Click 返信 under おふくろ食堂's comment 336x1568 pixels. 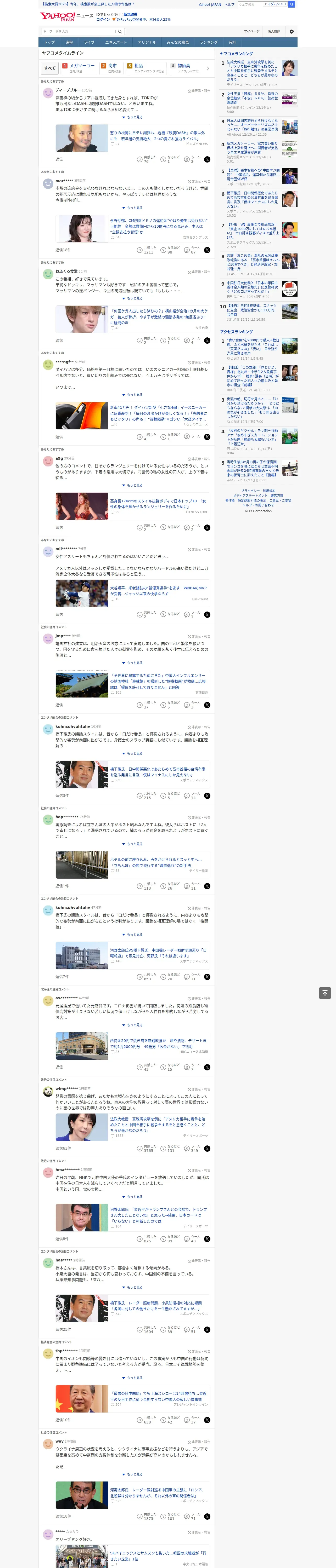click(59, 340)
